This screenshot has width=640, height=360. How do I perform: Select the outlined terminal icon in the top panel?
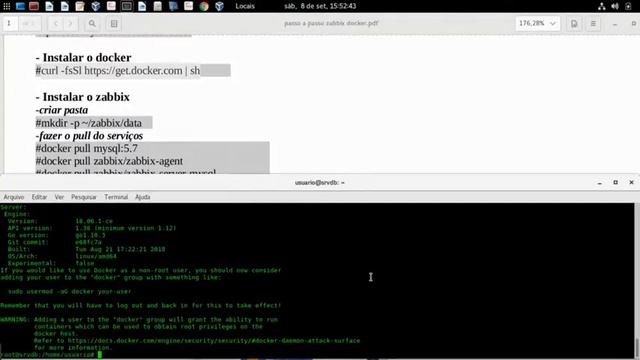click(127, 6)
